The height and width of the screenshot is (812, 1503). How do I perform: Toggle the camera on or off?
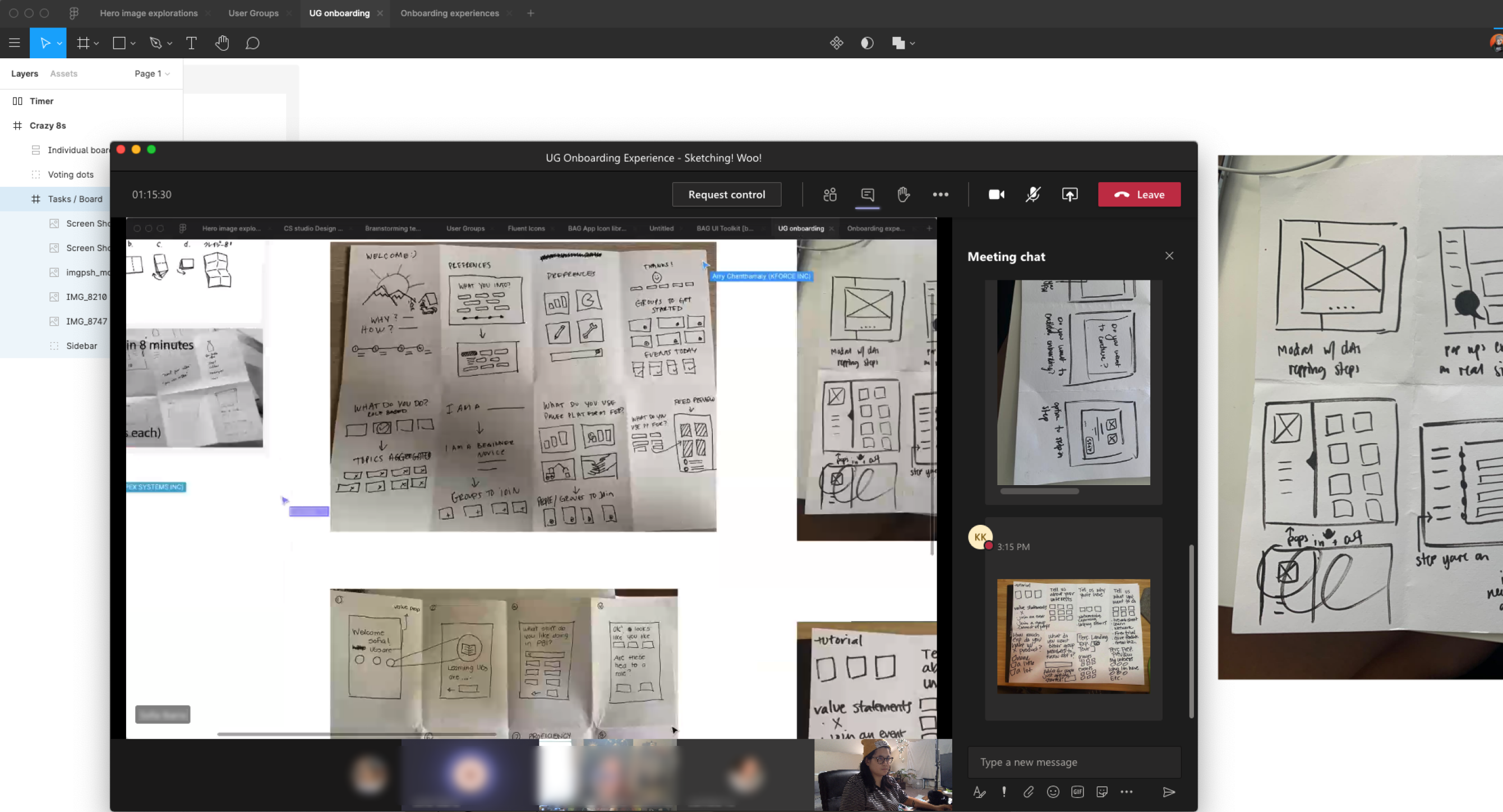[x=996, y=194]
